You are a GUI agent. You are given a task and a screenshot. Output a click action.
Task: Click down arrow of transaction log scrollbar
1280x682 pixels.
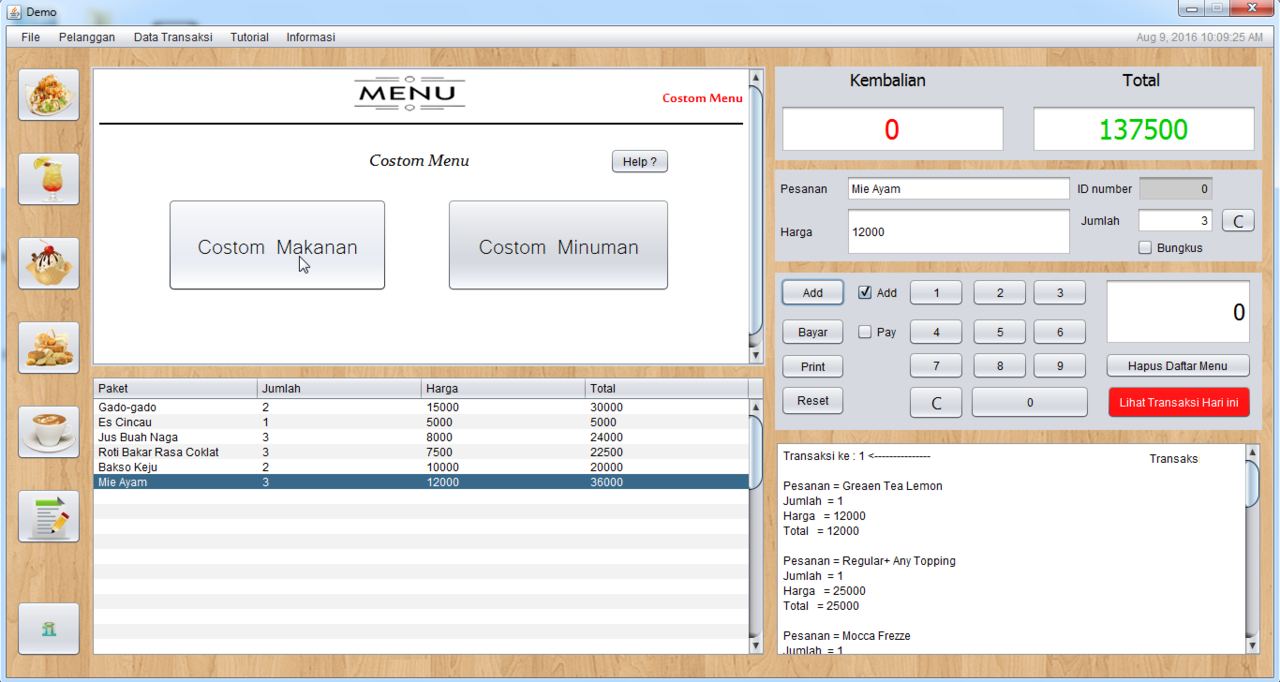click(1252, 646)
